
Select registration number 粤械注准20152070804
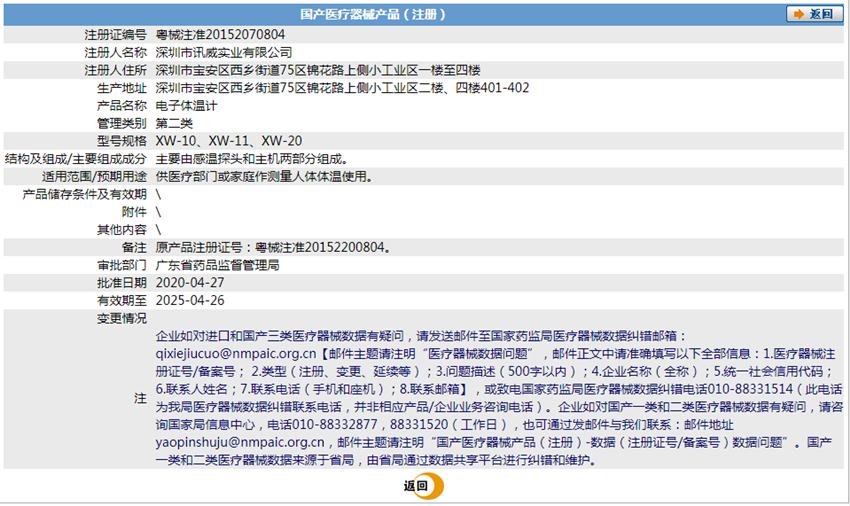[x=220, y=35]
